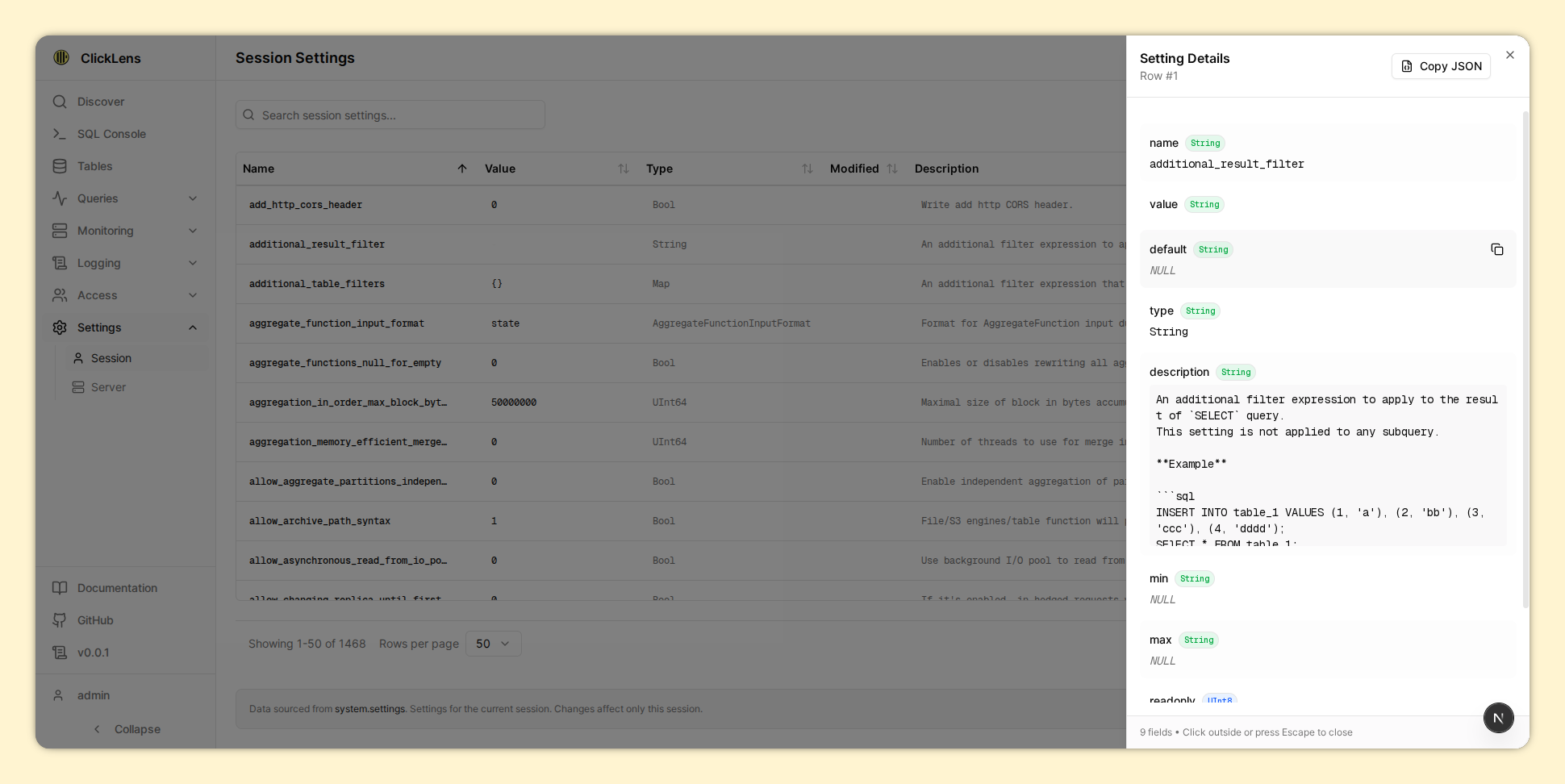Toggle sorting on the Type column

click(x=807, y=169)
